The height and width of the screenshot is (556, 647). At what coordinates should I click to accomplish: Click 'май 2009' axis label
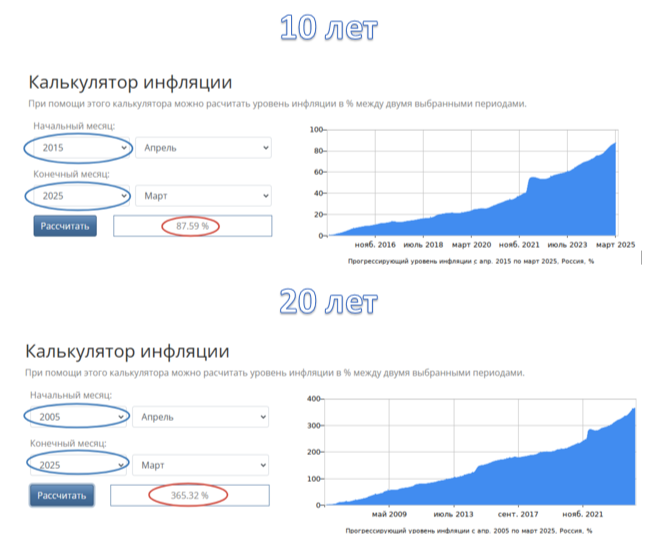coord(389,514)
